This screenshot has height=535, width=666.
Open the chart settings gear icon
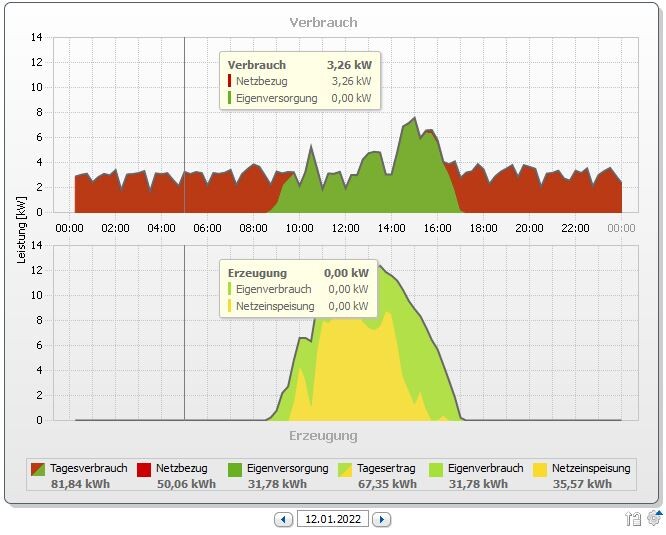coord(654,517)
